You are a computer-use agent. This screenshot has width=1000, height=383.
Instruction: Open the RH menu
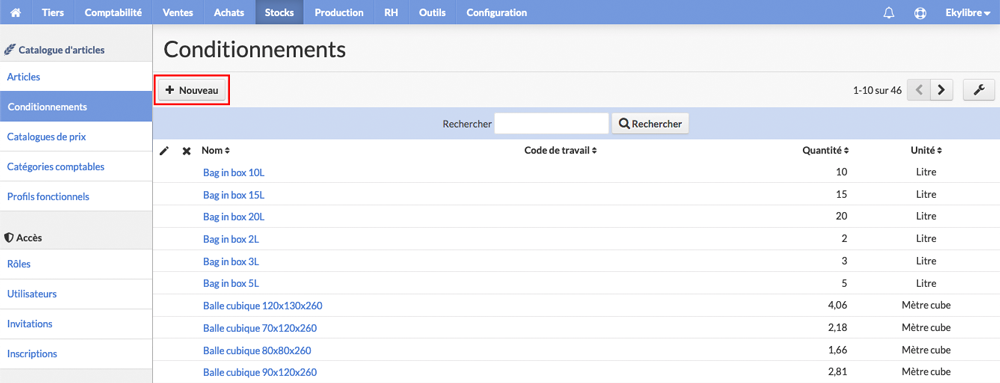(x=392, y=12)
